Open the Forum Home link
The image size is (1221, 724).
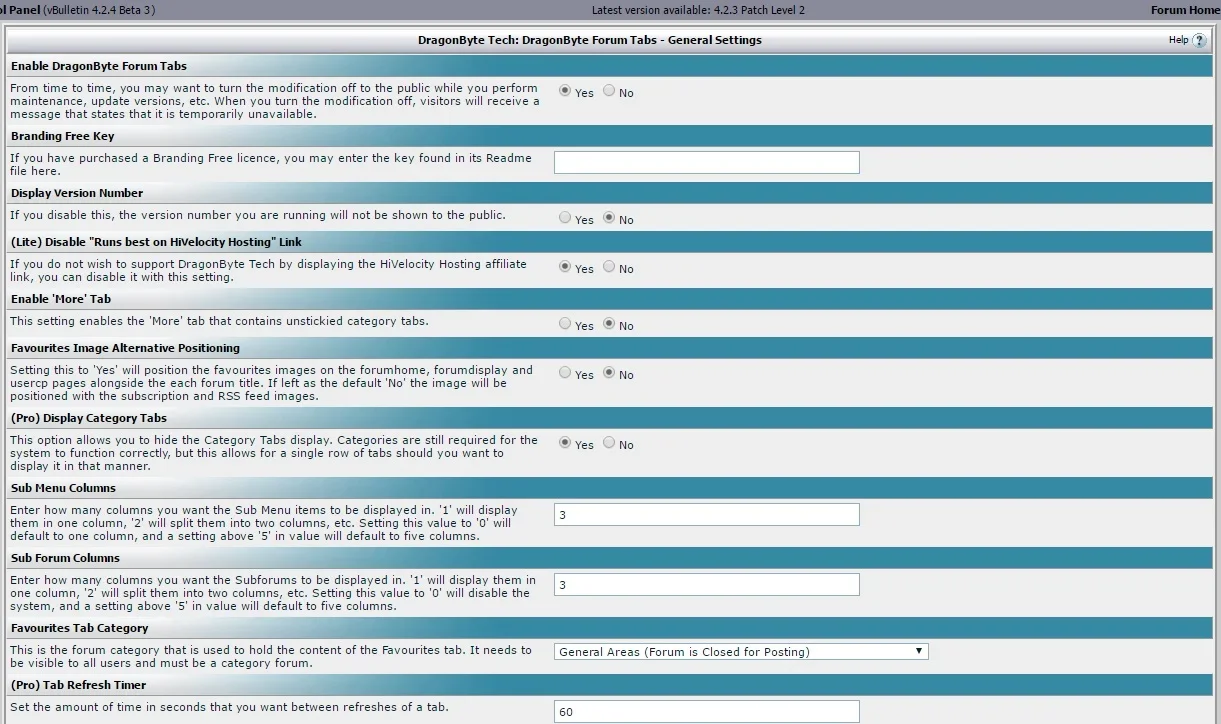click(x=1185, y=10)
